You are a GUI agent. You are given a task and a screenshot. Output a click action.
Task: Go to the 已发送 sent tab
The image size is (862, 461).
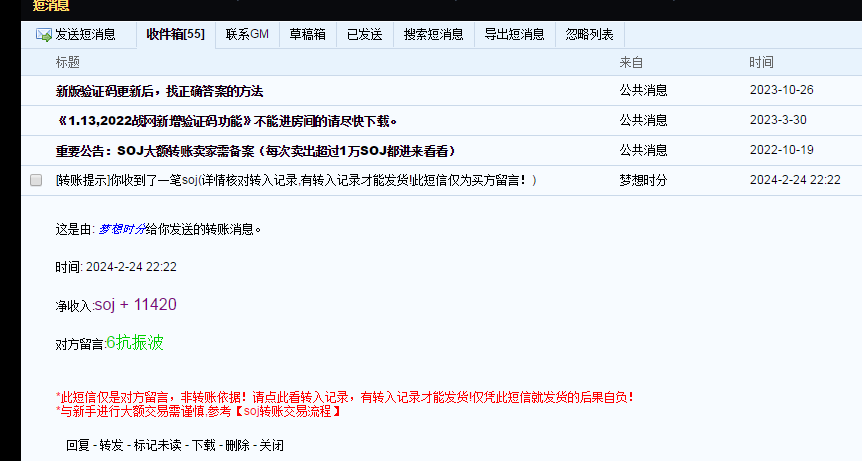tap(364, 35)
